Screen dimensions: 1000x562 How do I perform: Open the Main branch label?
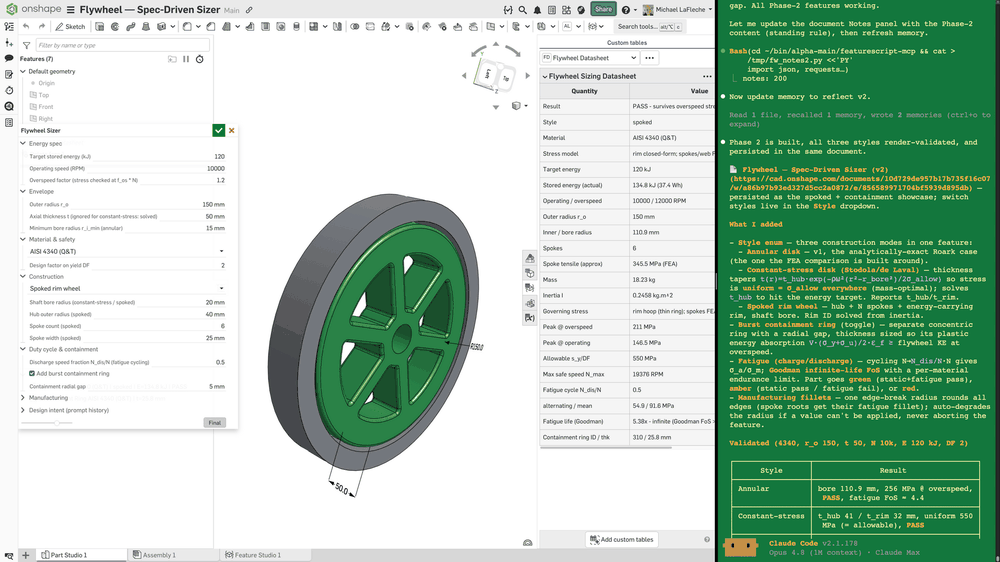coord(232,10)
